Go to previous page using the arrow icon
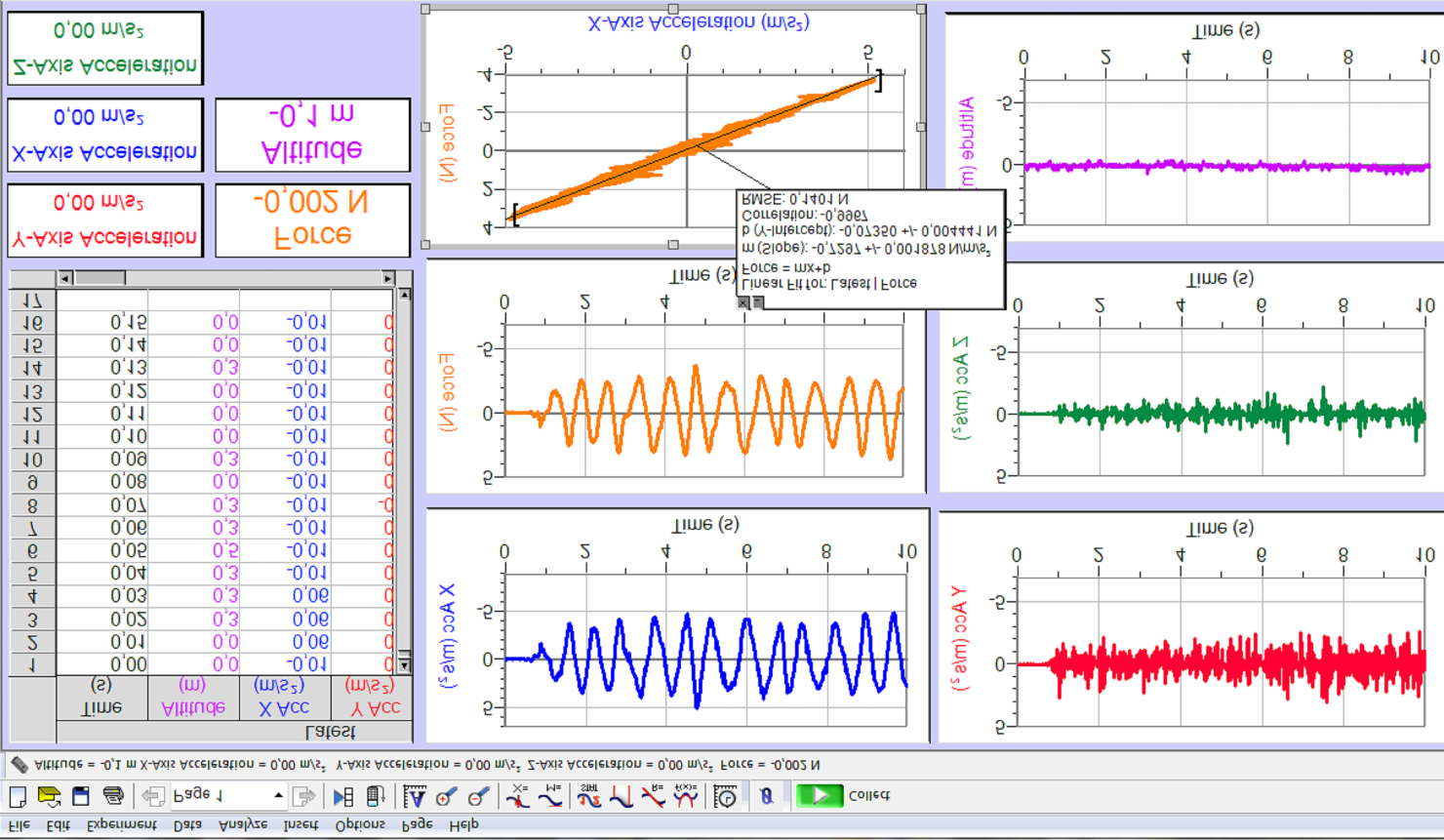This screenshot has height=840, width=1444. tap(152, 796)
